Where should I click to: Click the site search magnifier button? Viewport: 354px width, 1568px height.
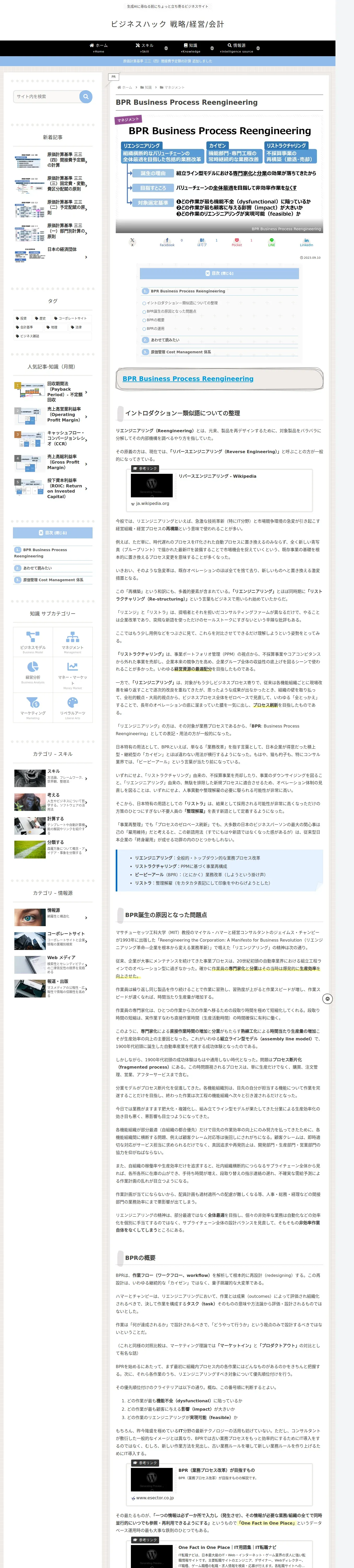pos(86,96)
